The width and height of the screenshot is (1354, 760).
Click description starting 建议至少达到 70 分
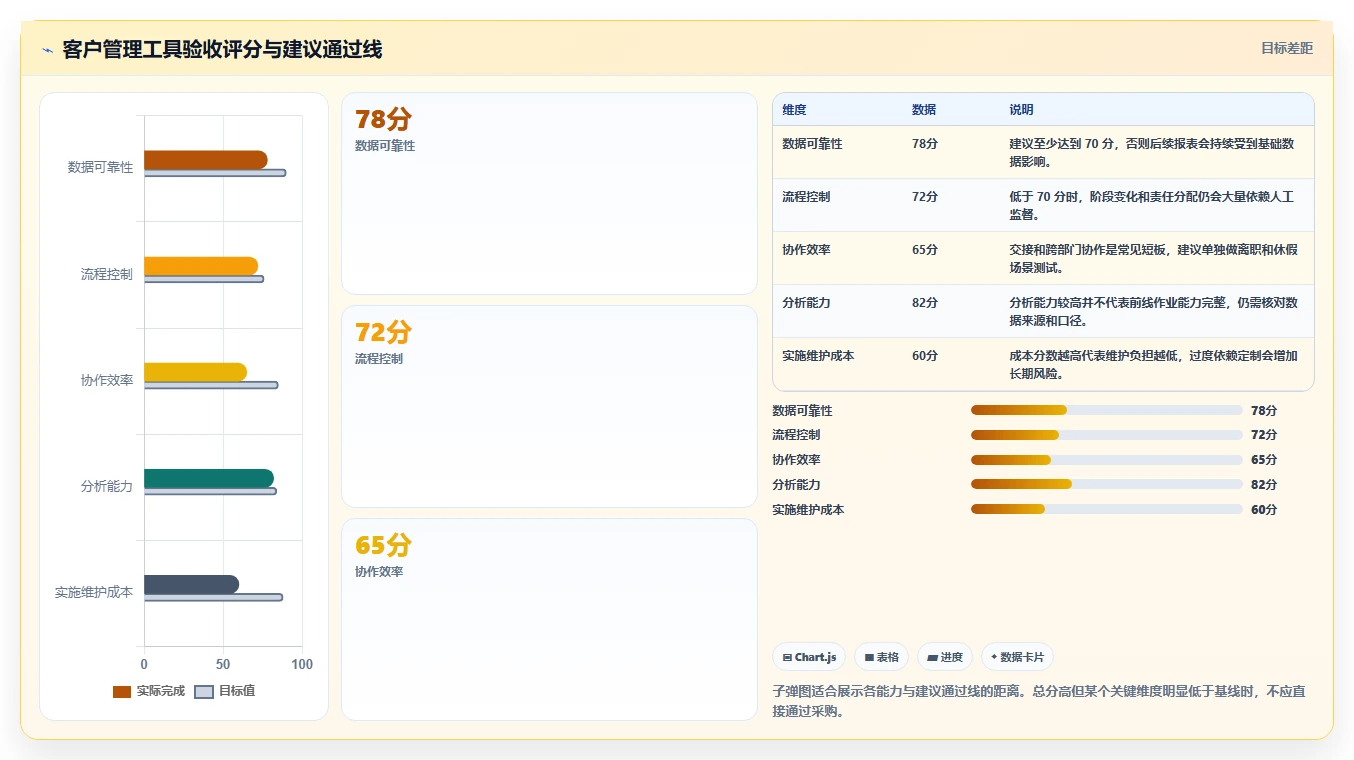coord(1152,152)
